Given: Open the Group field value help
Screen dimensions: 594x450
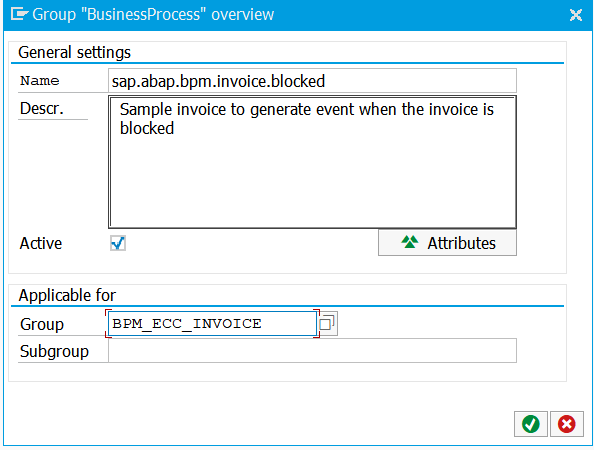Looking at the screenshot, I should pyautogui.click(x=327, y=323).
